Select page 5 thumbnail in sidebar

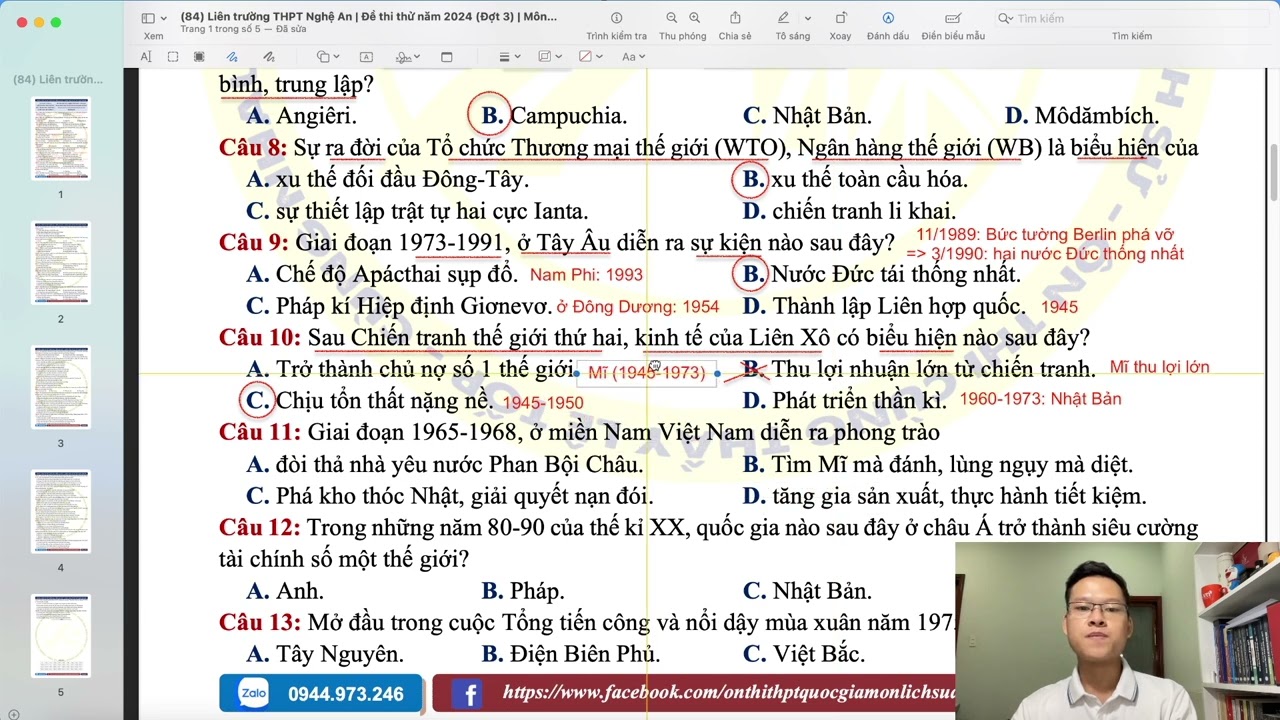(x=60, y=636)
